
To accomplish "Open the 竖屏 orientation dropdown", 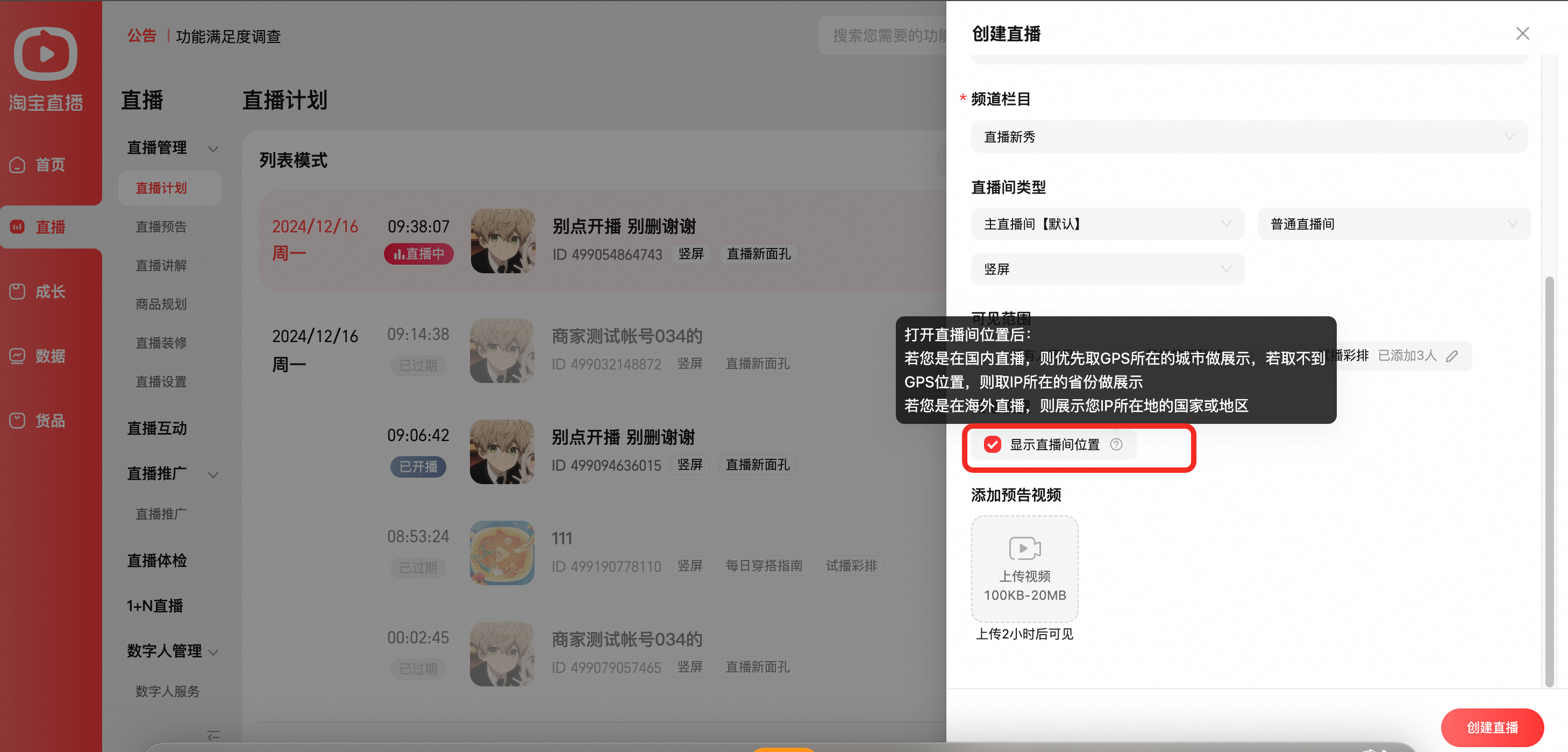I will pyautogui.click(x=1107, y=268).
